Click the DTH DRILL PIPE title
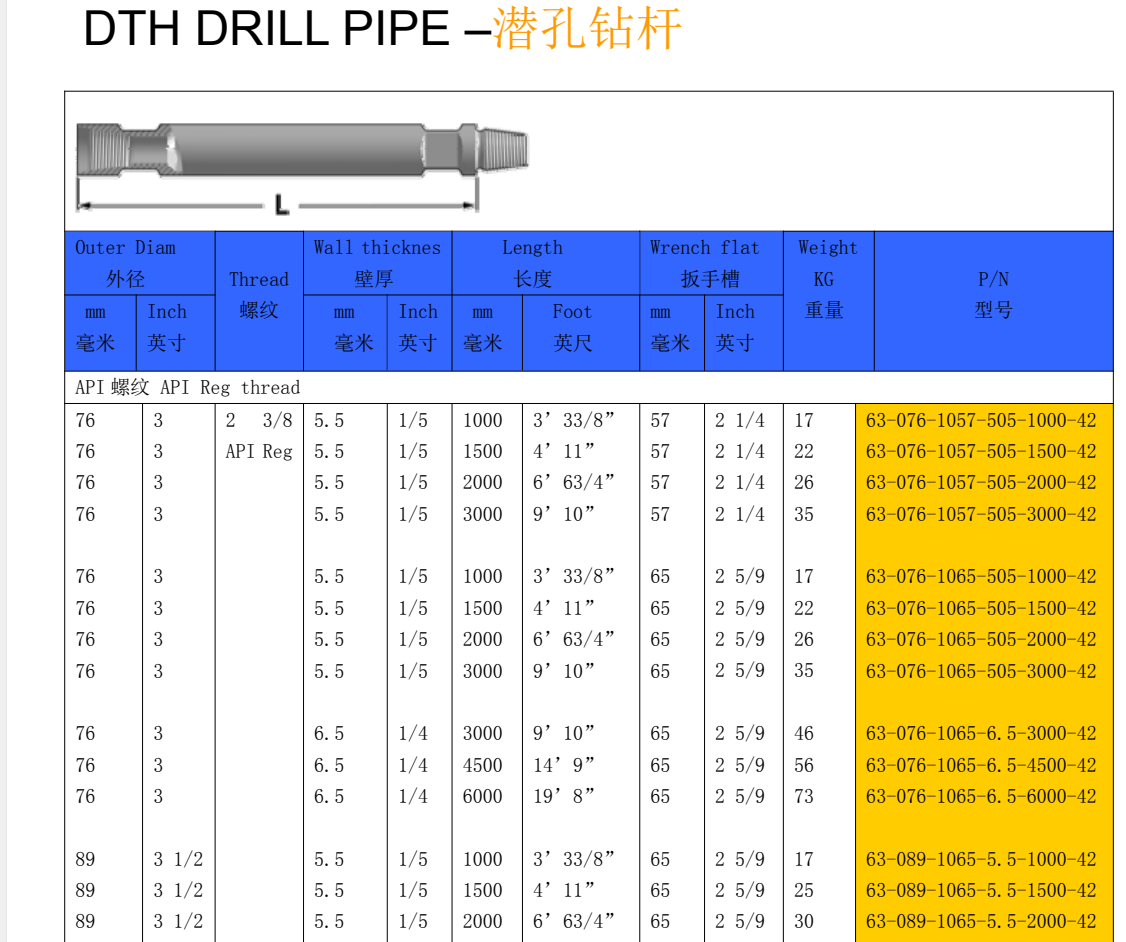This screenshot has width=1126, height=942. pos(382,29)
